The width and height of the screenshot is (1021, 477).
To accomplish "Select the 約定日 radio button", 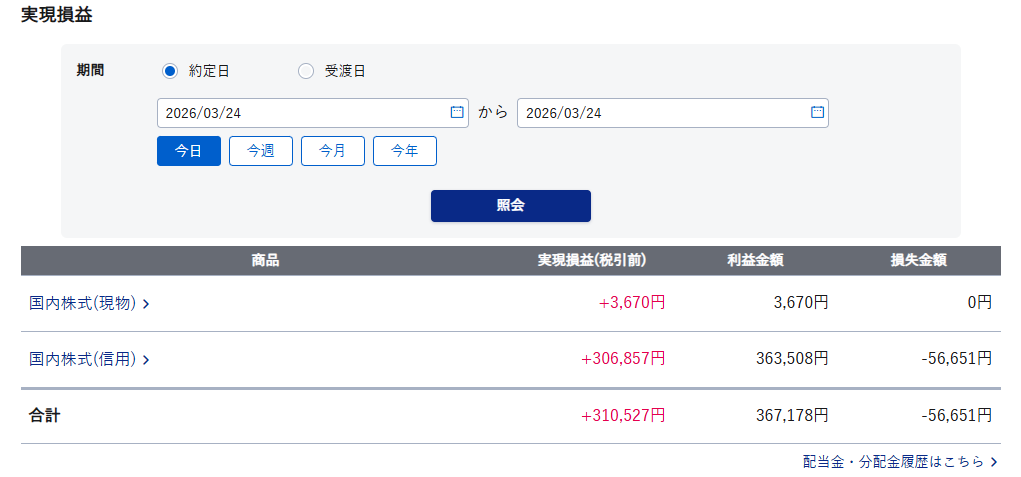I will tap(170, 71).
